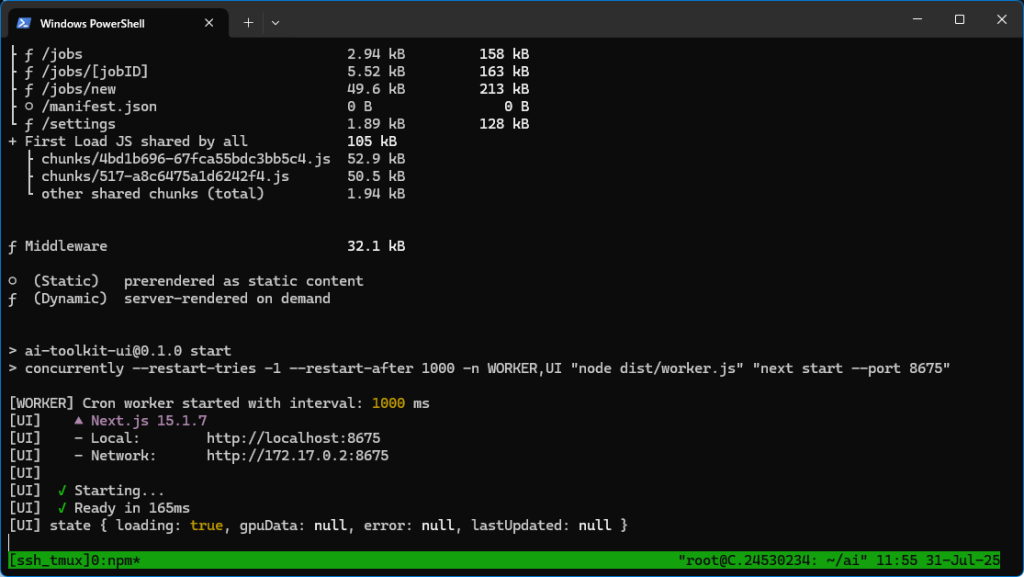
Task: Click the 'prerendered as static content' text
Action: pos(244,281)
